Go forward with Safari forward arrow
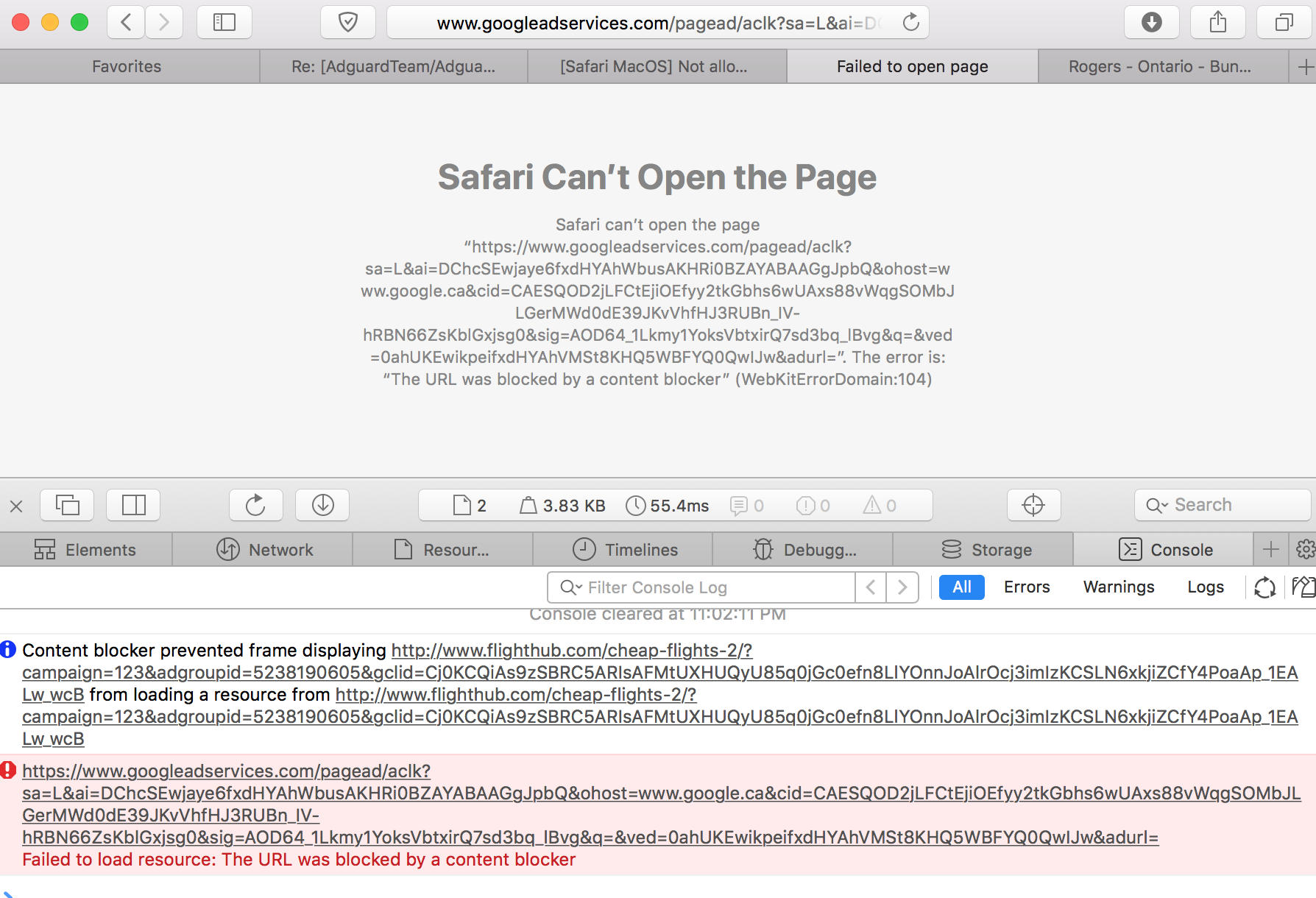The height and width of the screenshot is (898, 1316). [x=164, y=22]
